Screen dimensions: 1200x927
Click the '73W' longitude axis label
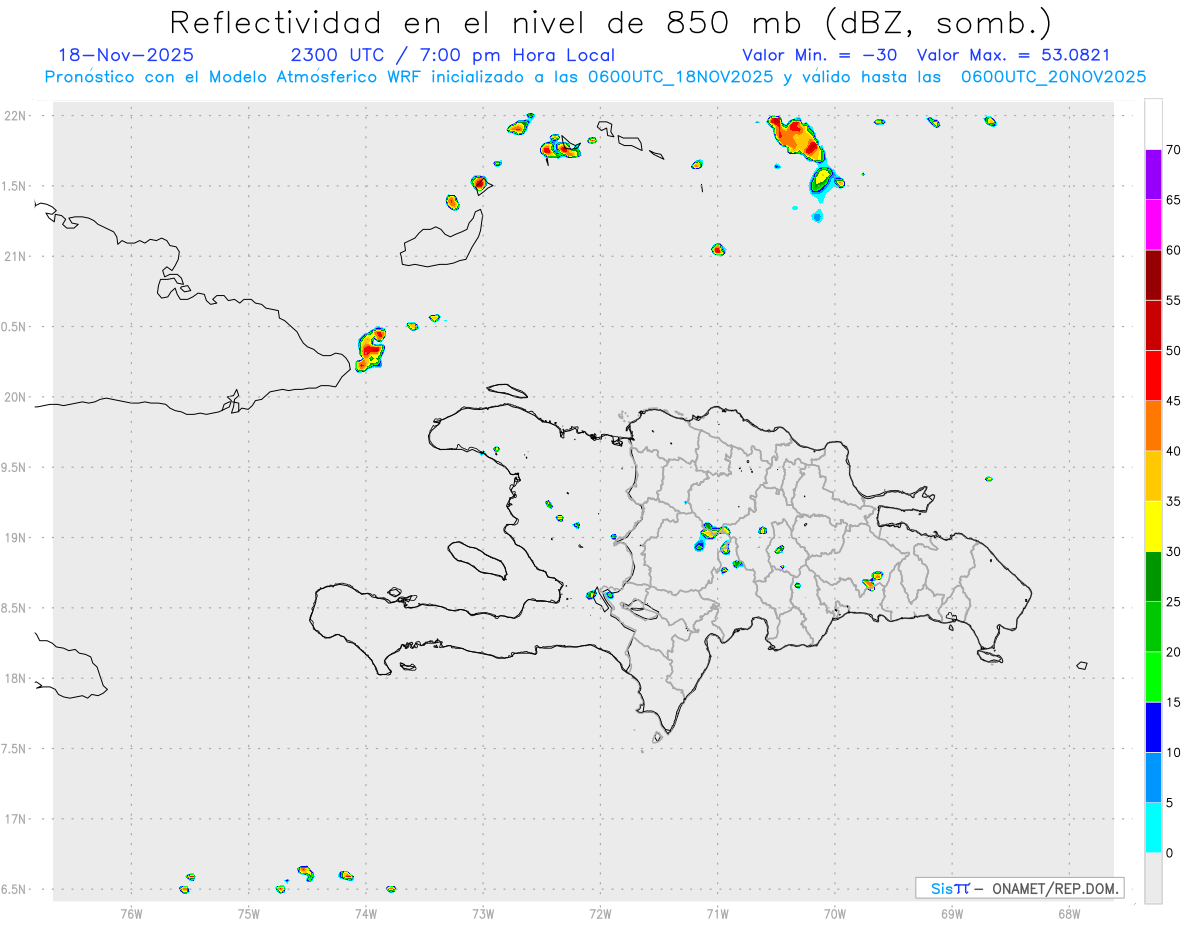coord(483,913)
